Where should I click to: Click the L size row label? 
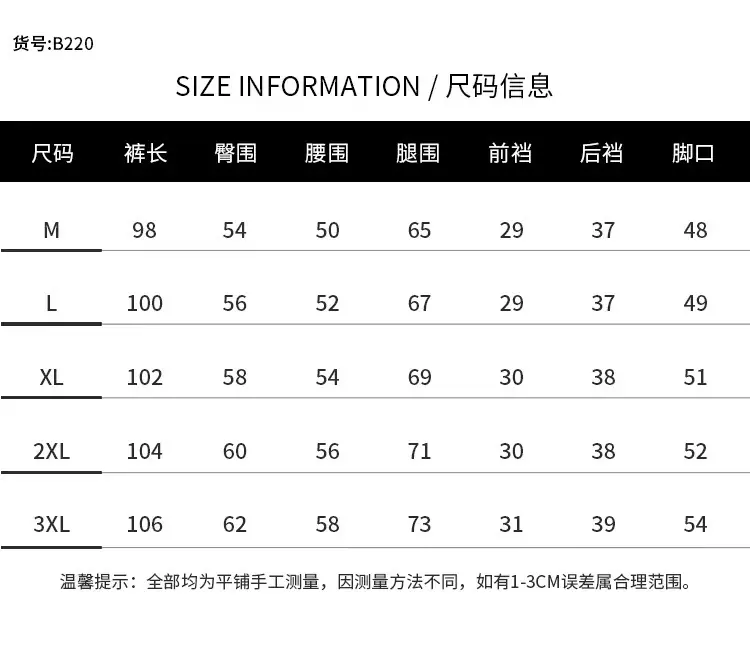pos(52,303)
